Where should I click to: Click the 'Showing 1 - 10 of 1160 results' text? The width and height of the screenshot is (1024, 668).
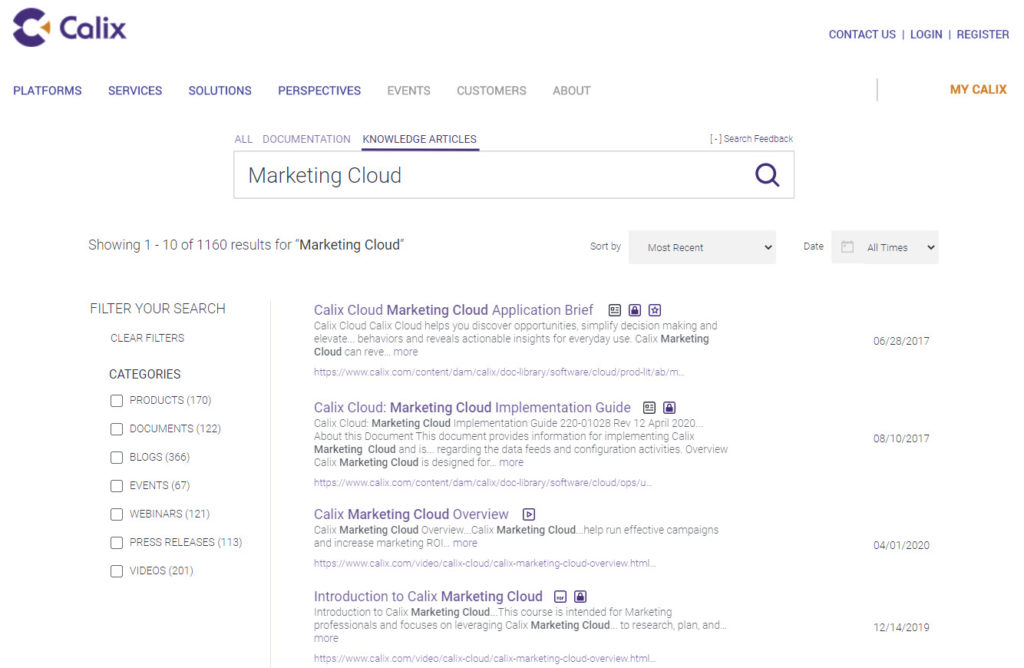(246, 245)
